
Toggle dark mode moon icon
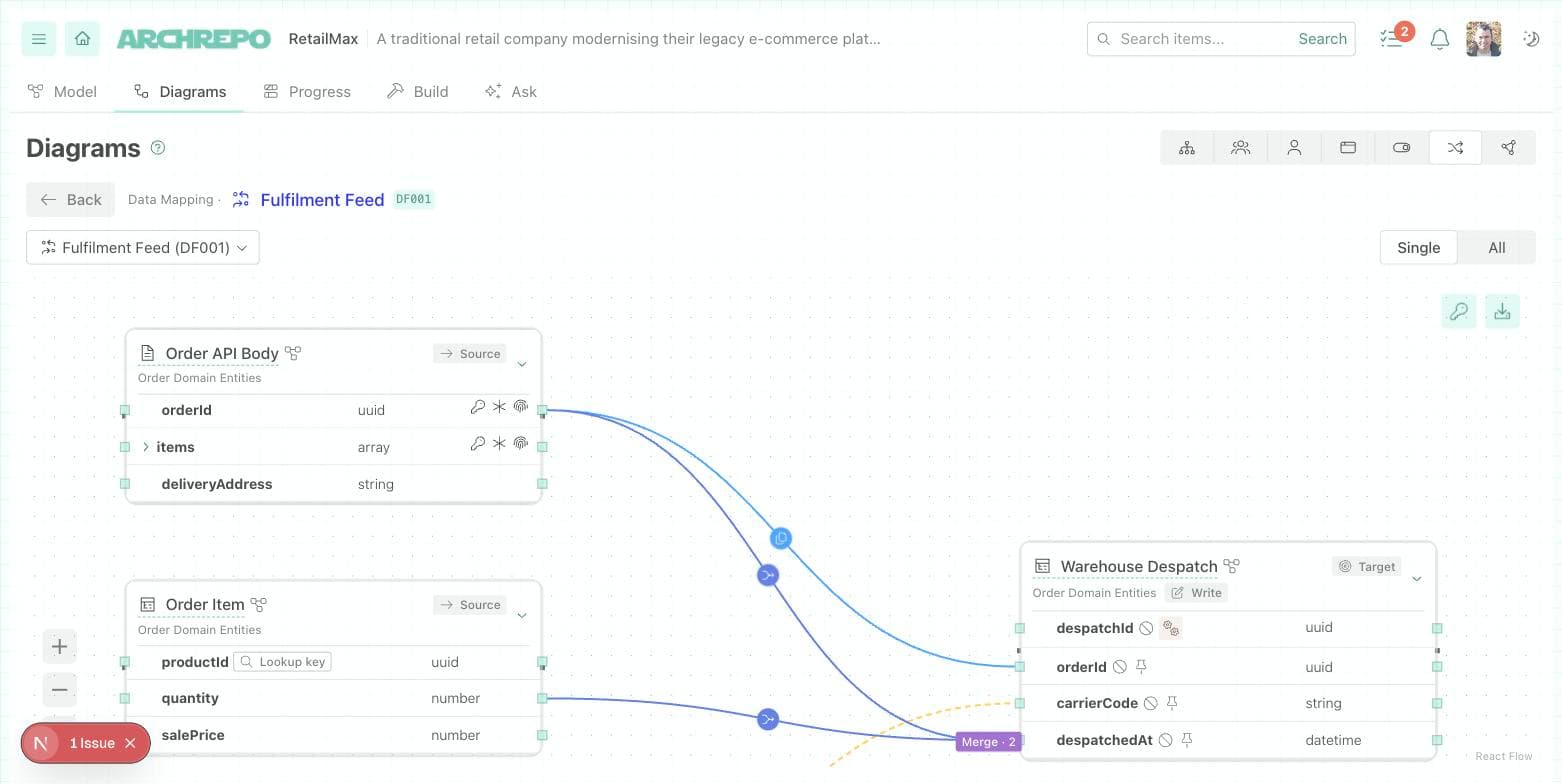pos(1531,39)
